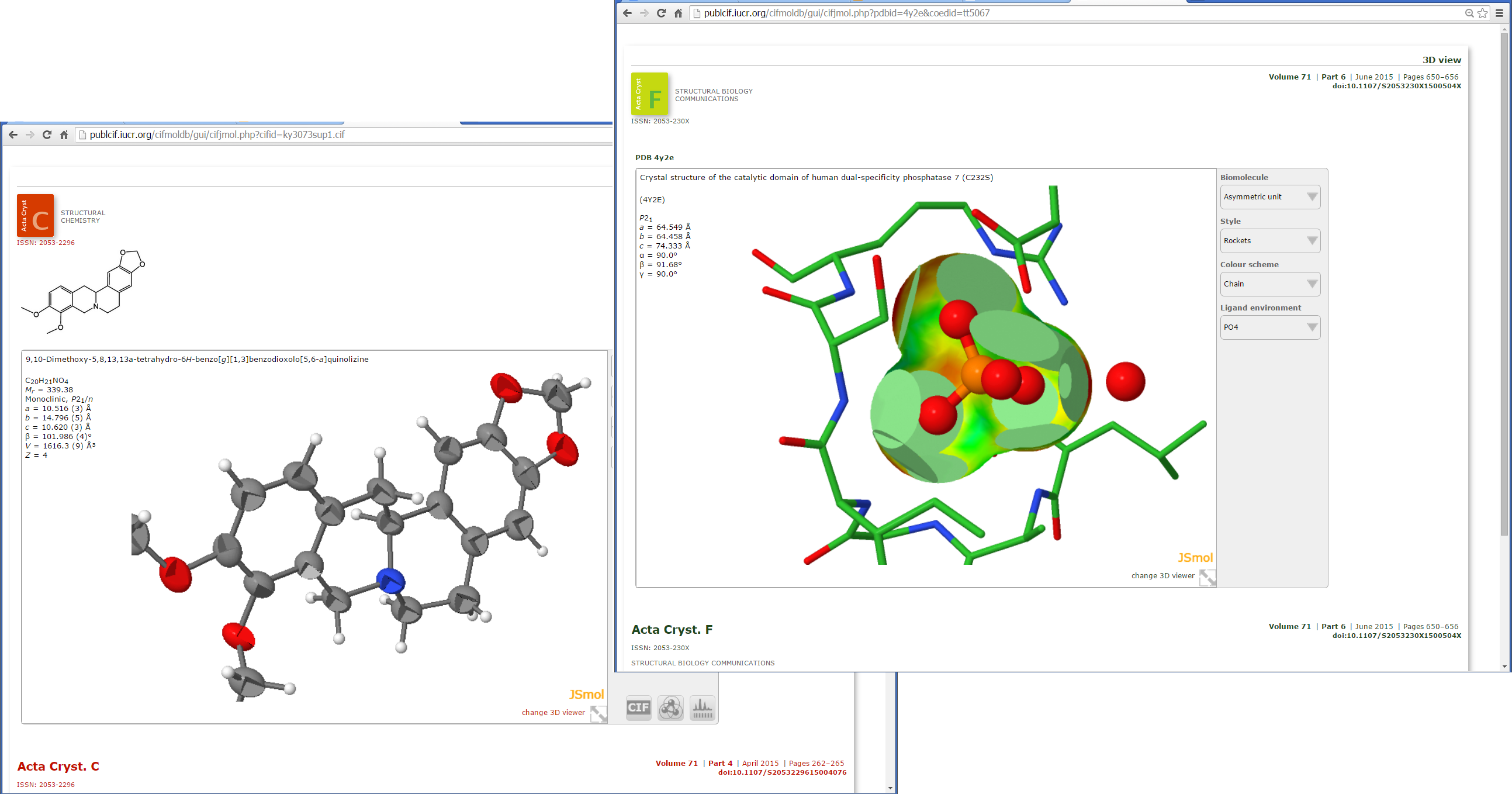Reload the page in the Acta Cryst. F browser window

click(661, 13)
